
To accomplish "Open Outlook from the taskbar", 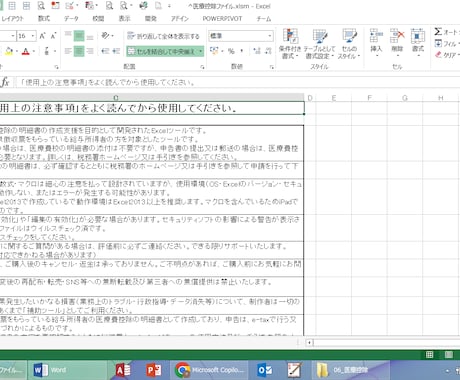I will pos(265,370).
